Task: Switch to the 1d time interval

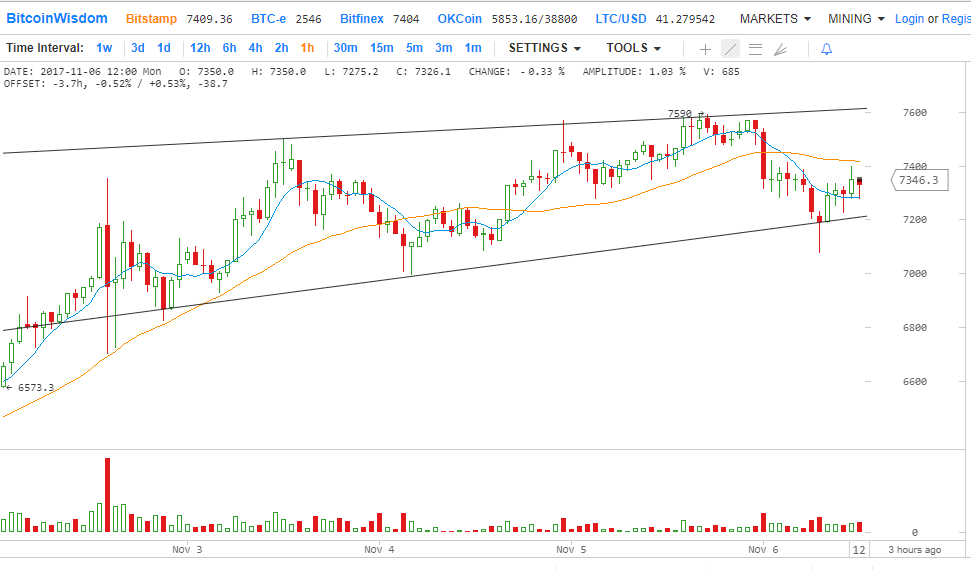Action: click(x=163, y=48)
